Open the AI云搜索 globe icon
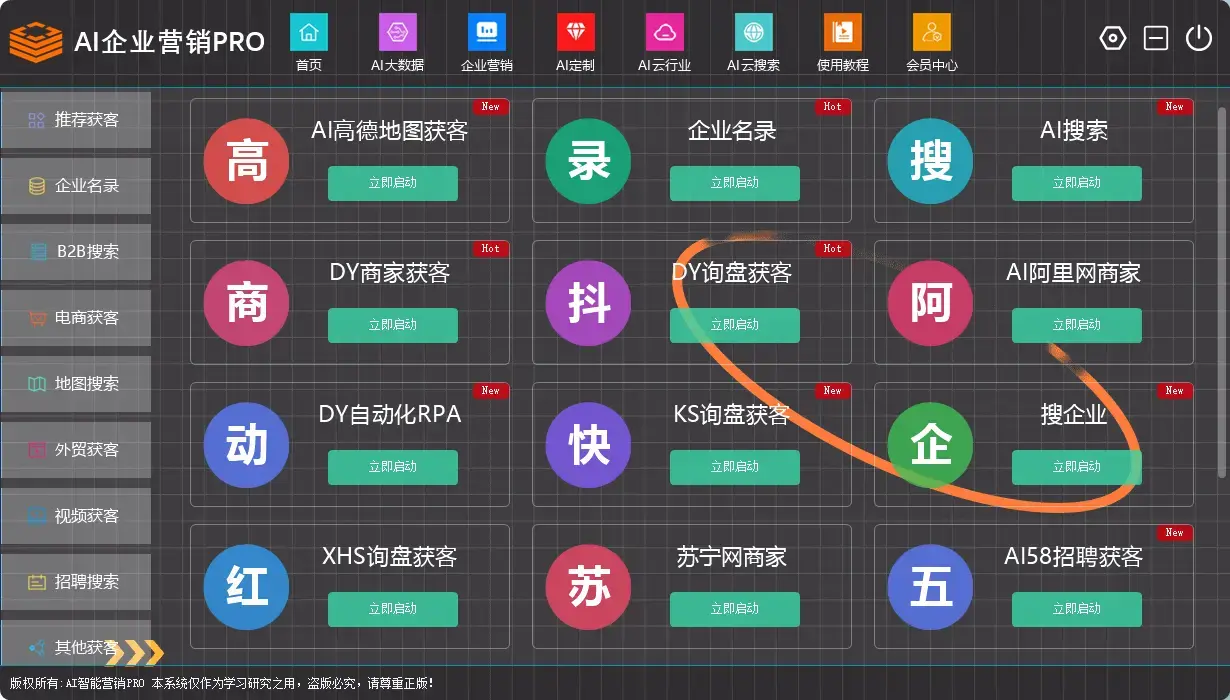 754,32
